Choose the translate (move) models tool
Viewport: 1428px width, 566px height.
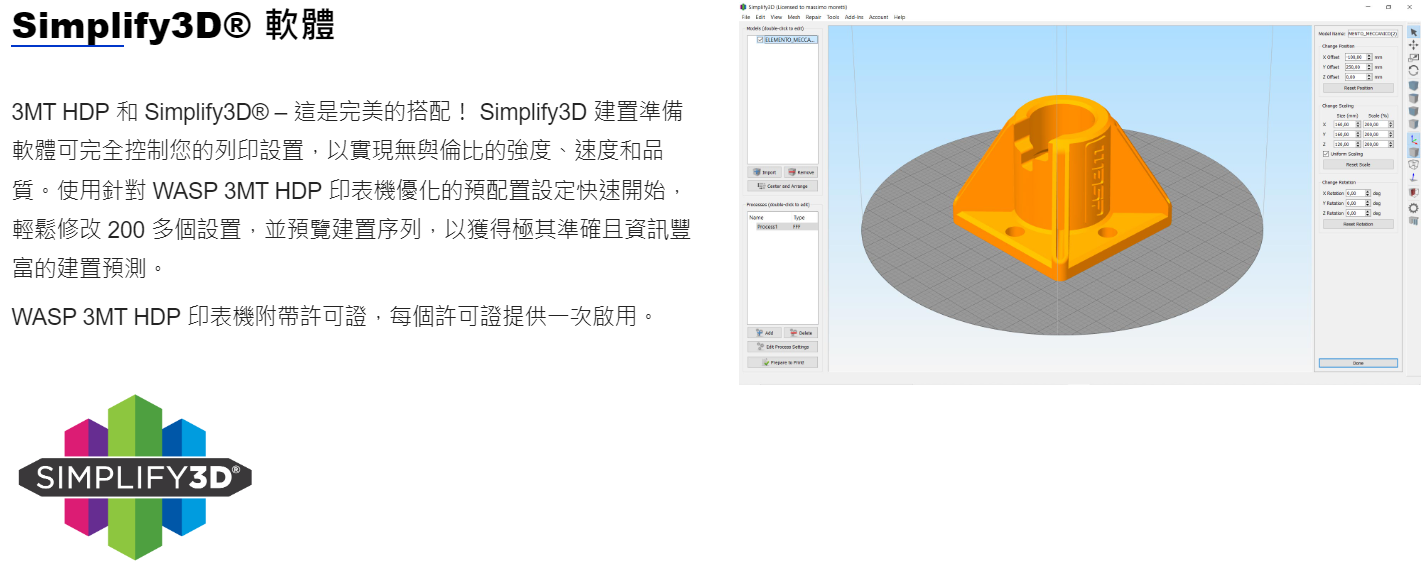(x=1413, y=45)
